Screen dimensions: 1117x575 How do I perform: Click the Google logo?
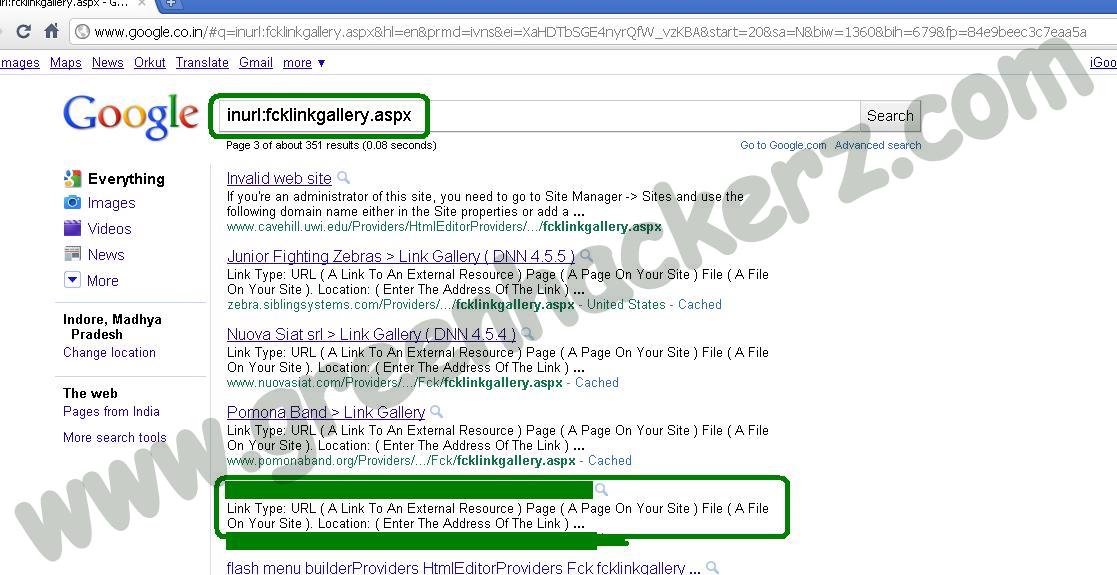click(x=130, y=116)
